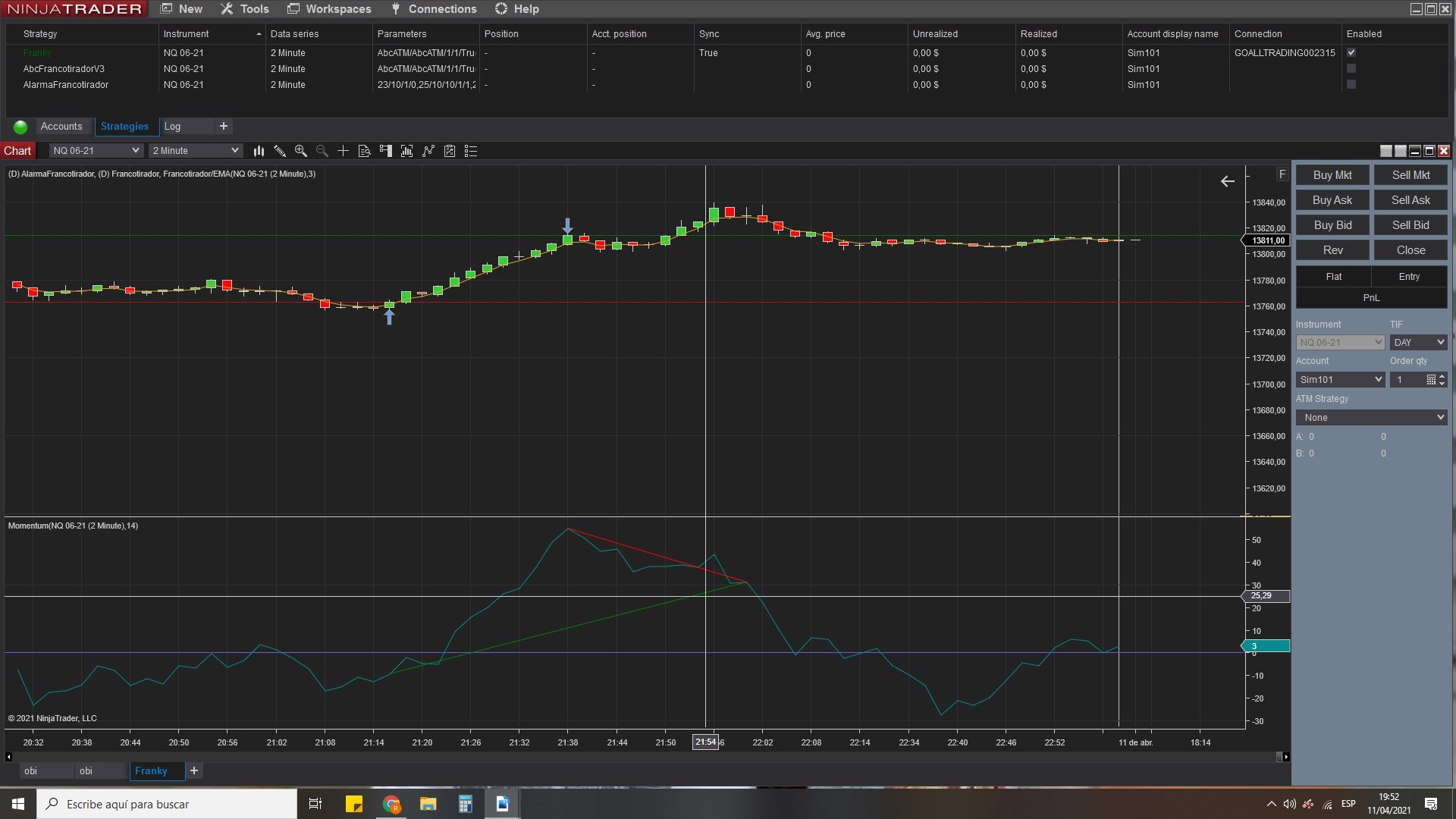Enable the AbcFrancotiradorV3 strategy checkbox
The width and height of the screenshot is (1456, 819).
click(x=1351, y=68)
